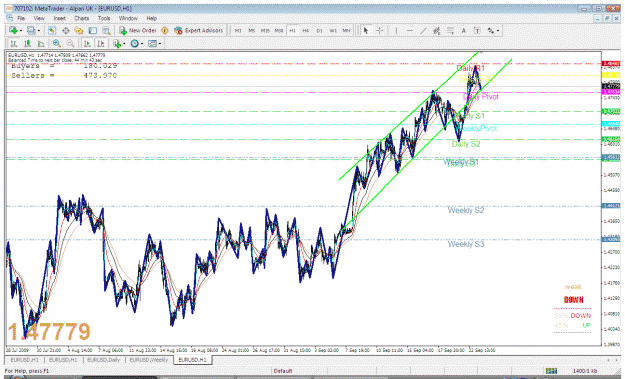Switch to the EURUSD,Daily chart tab
Image resolution: width=625 pixels, height=379 pixels.
(x=103, y=360)
